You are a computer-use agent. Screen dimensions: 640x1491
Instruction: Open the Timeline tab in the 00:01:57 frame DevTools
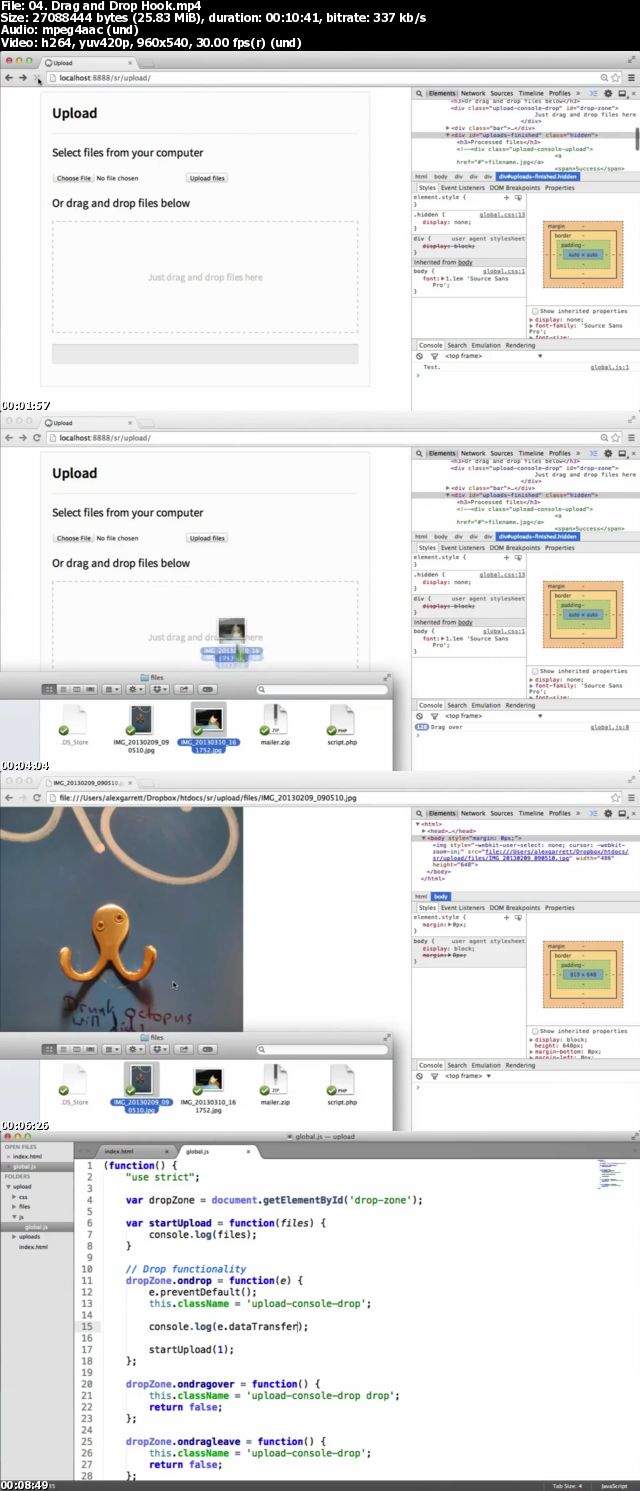531,93
